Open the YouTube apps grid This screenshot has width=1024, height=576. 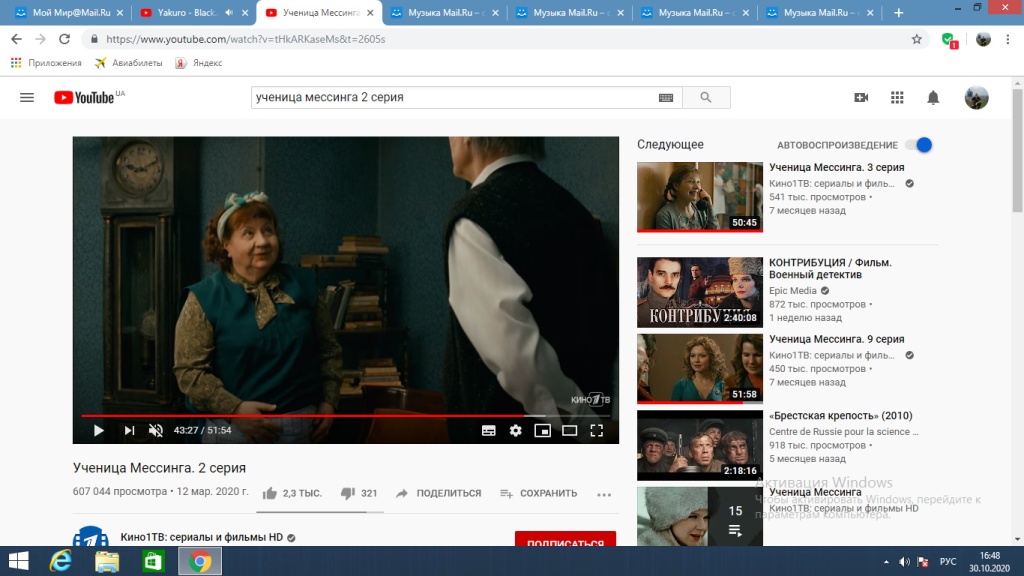tap(897, 97)
